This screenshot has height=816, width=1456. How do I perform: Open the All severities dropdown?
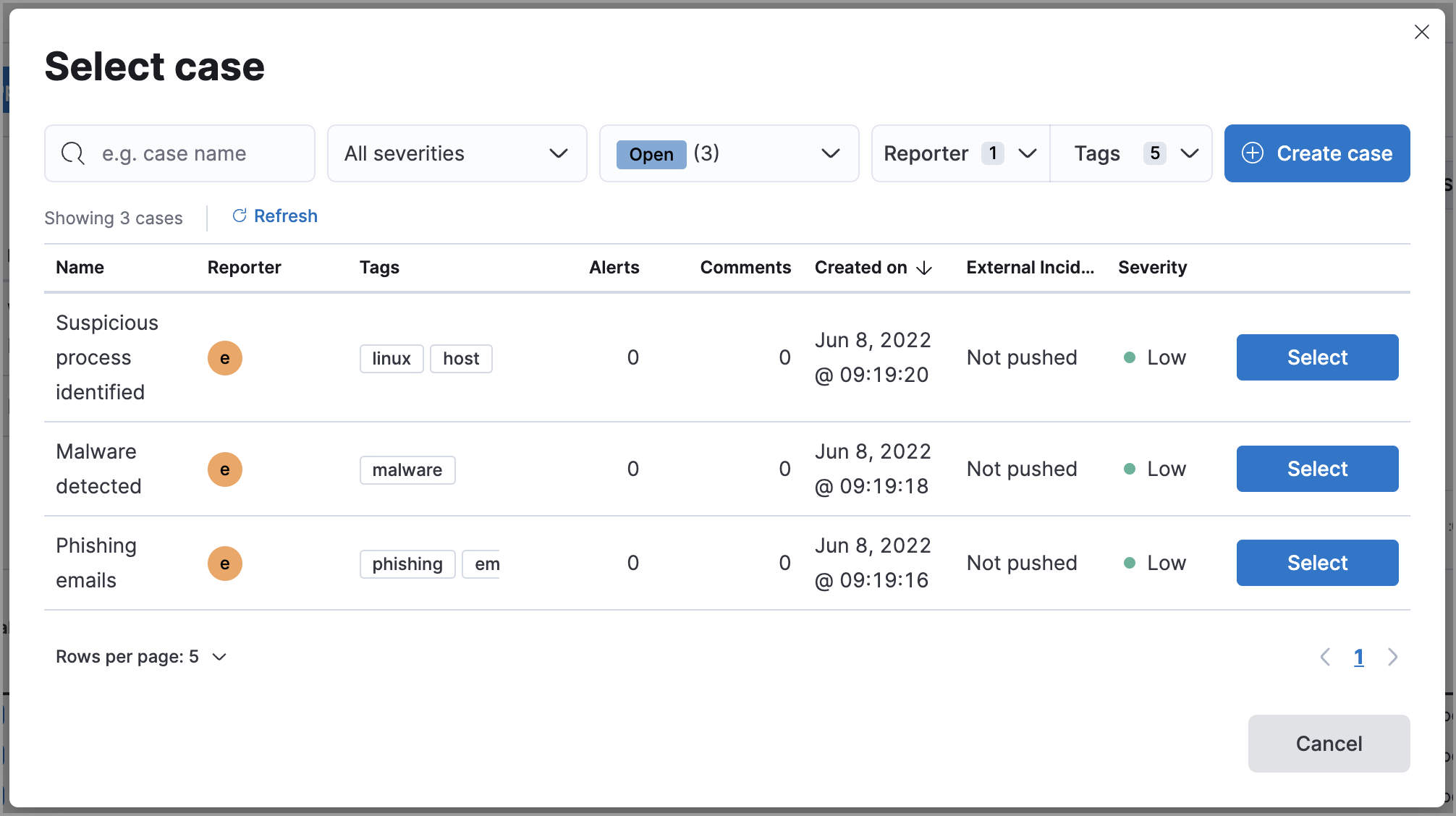[x=457, y=153]
